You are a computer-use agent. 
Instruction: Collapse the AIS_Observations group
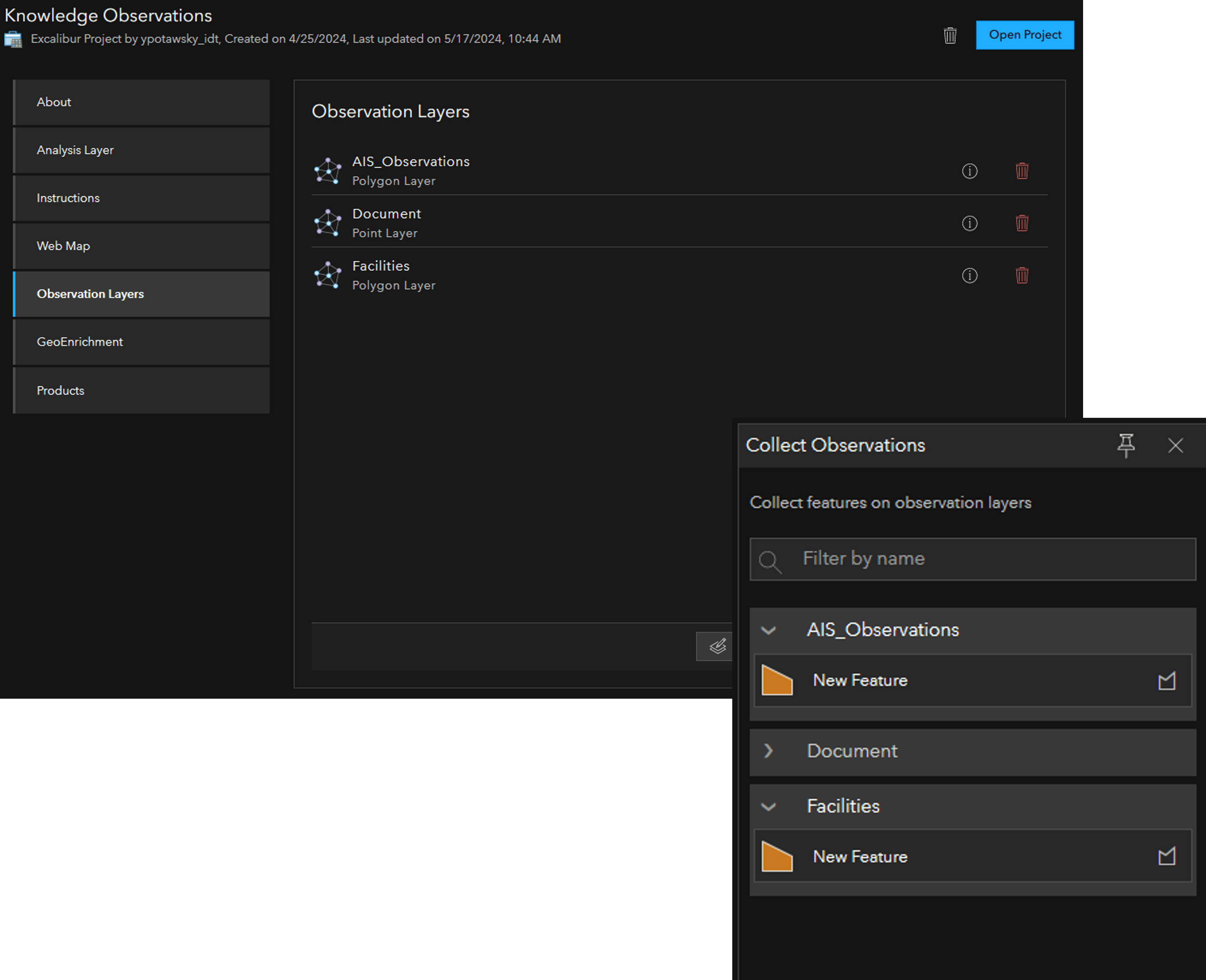pos(769,630)
